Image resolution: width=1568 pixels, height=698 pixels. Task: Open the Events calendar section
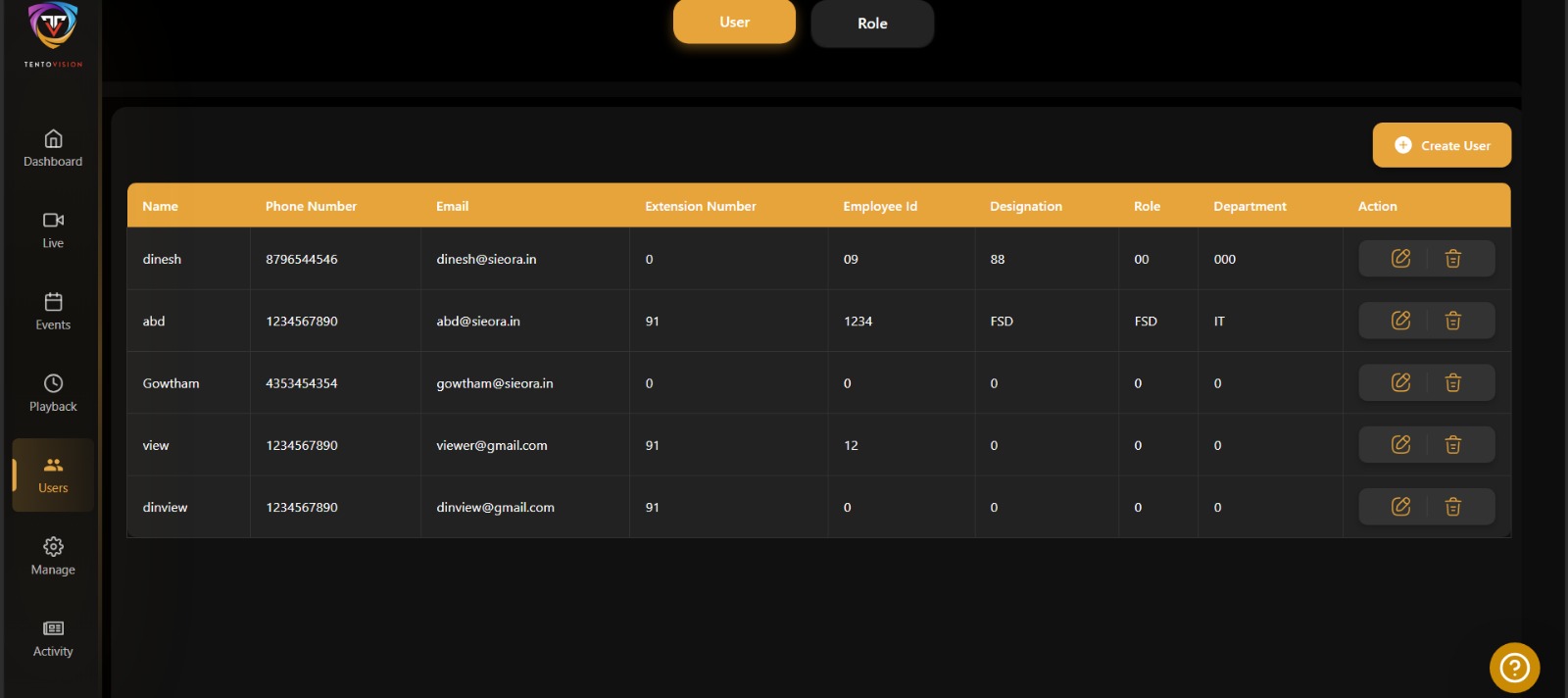point(53,311)
